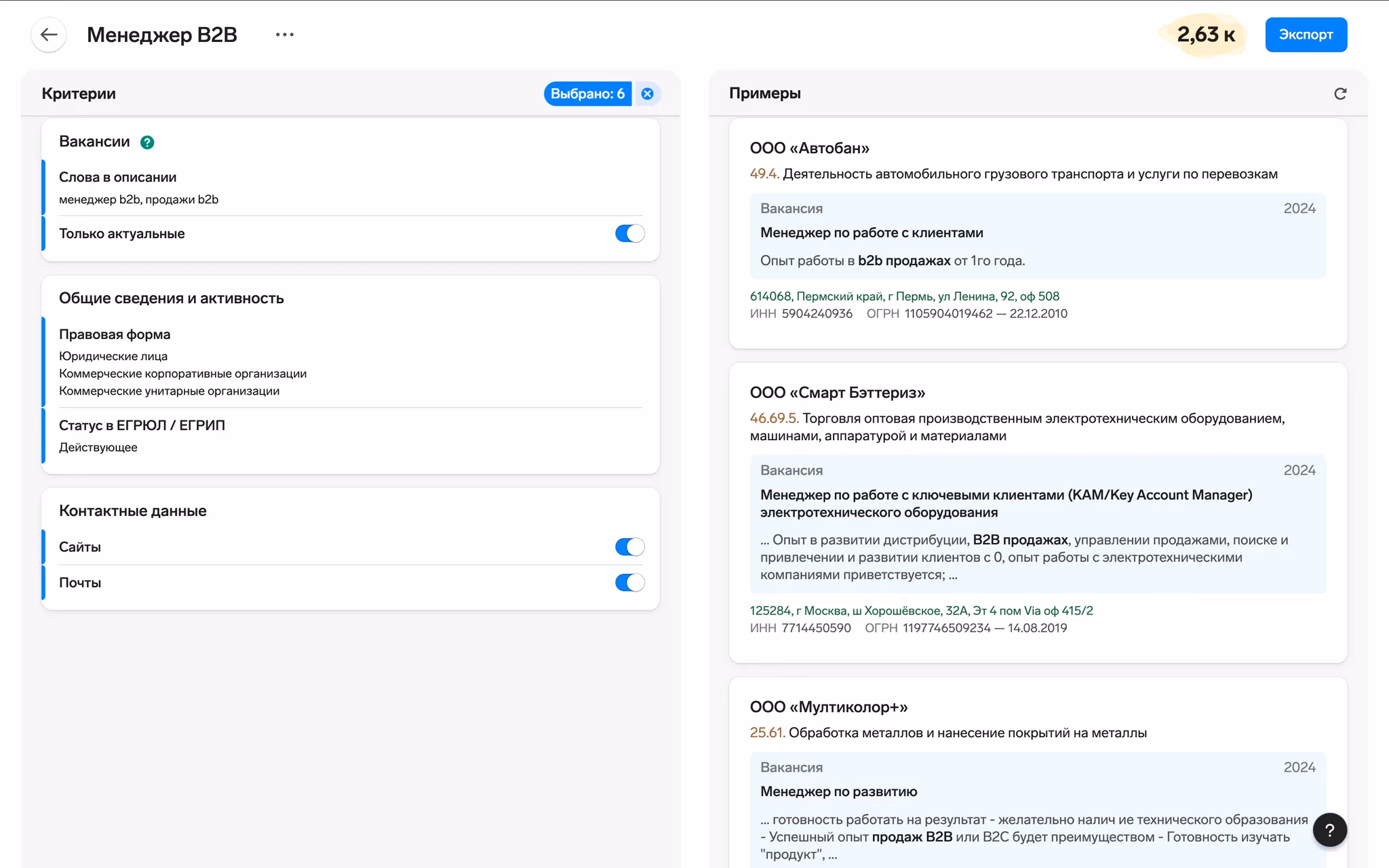Open the three-dots options menu
The width and height of the screenshot is (1389, 868).
[x=285, y=35]
